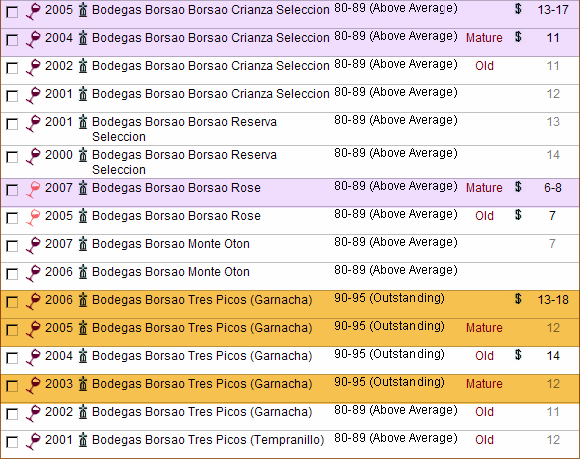Click the producer icon beside 2002 Tres Picos
Image resolution: width=580 pixels, height=459 pixels.
pyautogui.click(x=83, y=412)
